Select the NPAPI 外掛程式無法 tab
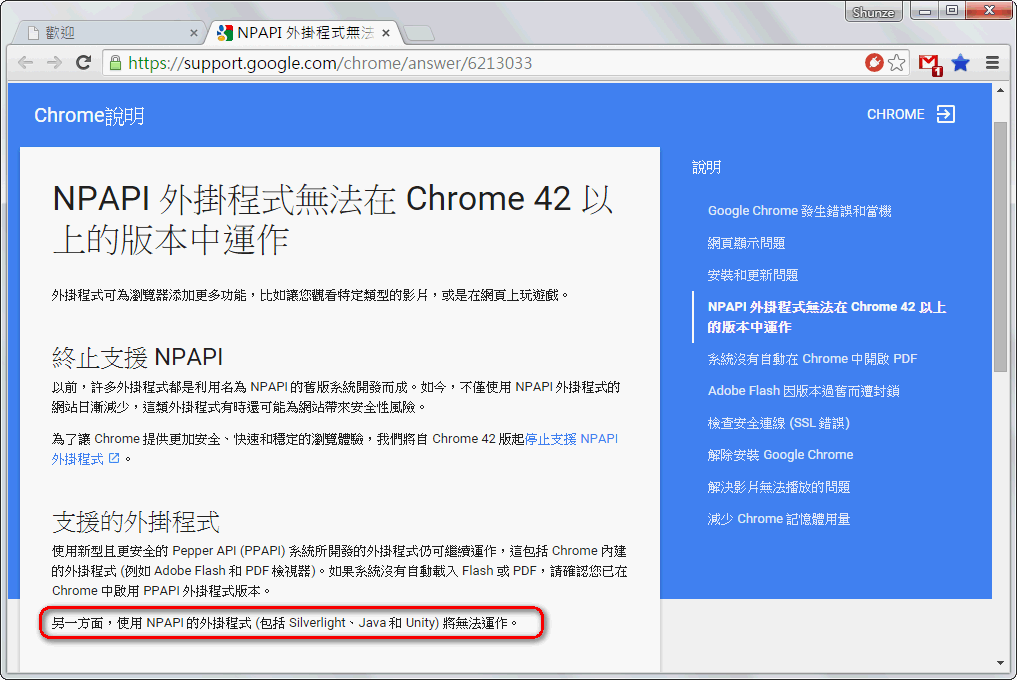This screenshot has height=680, width=1017. coord(305,33)
